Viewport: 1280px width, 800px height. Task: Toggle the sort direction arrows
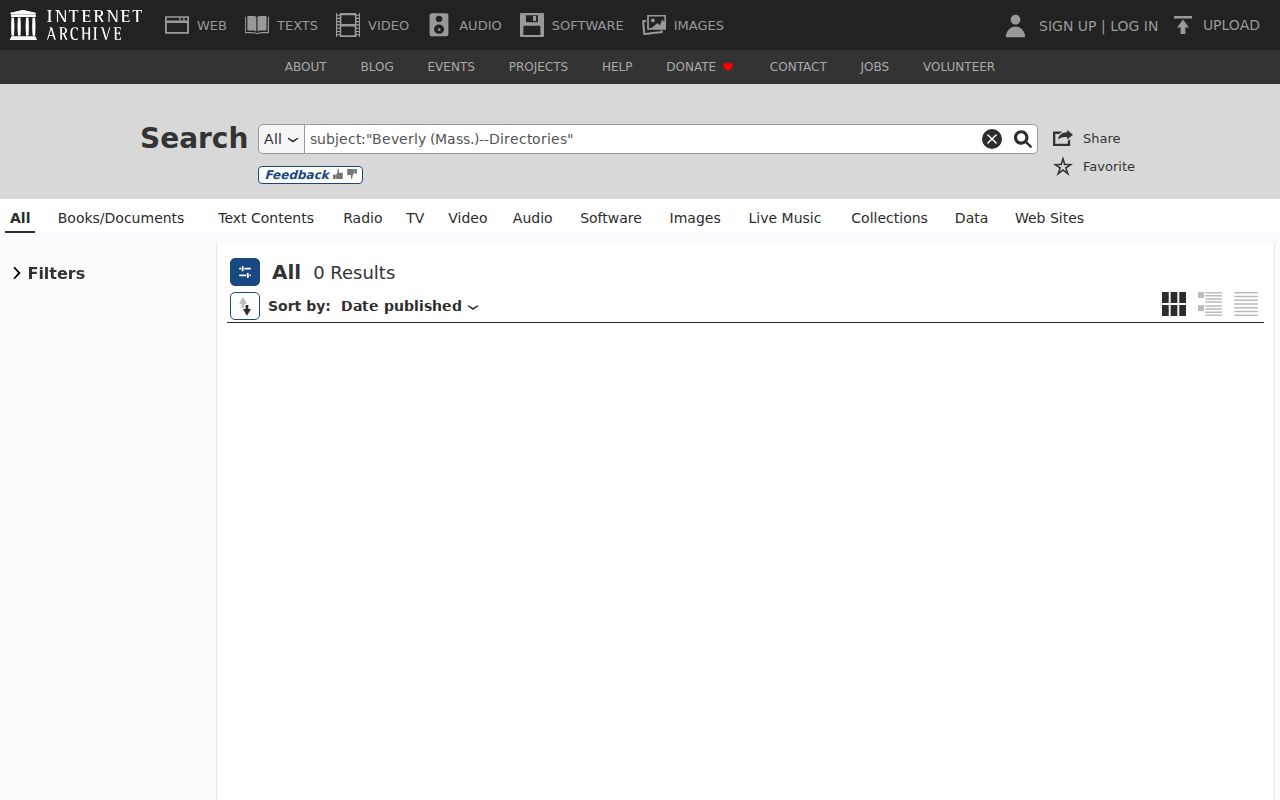click(245, 306)
